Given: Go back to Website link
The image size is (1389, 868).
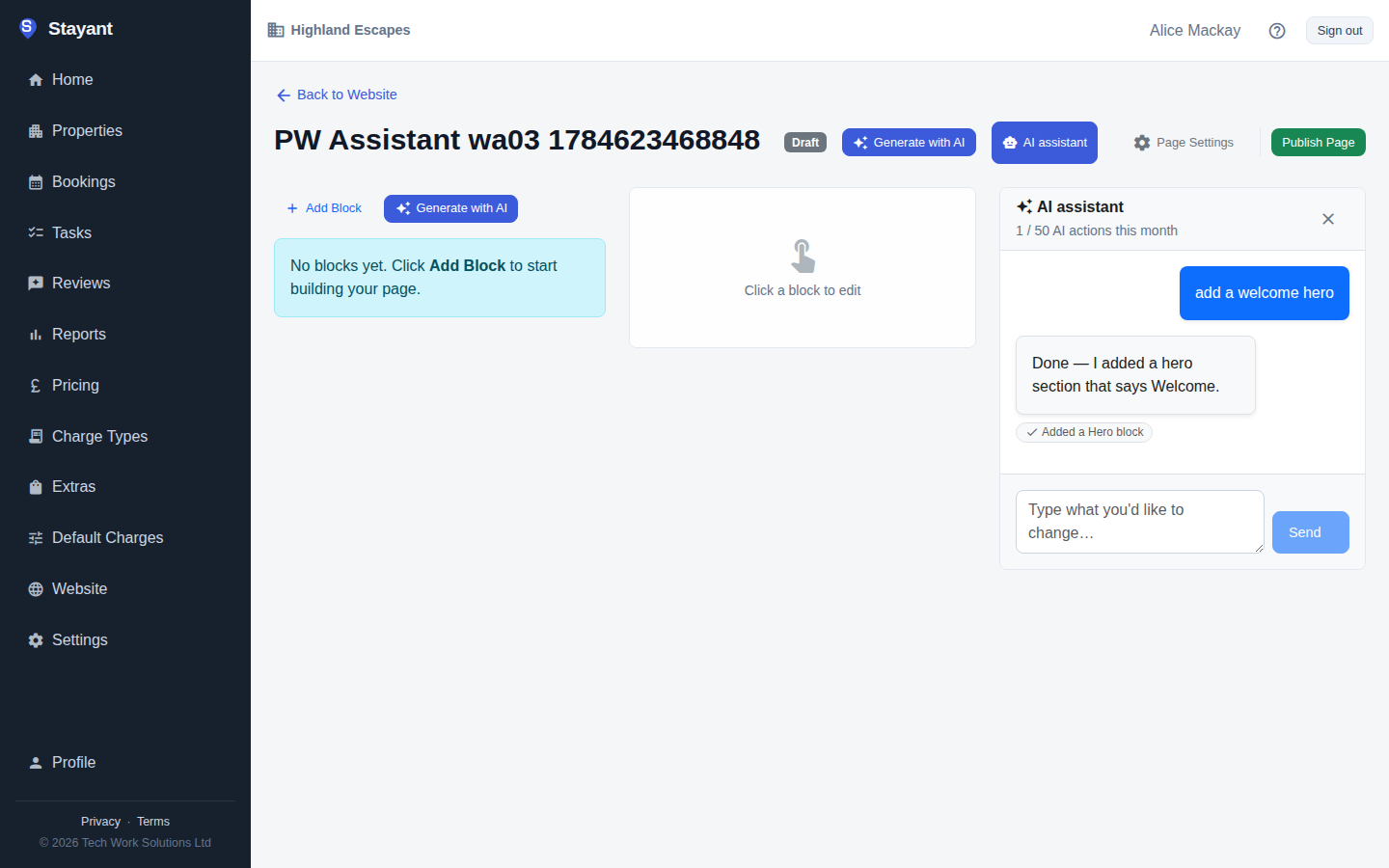Looking at the screenshot, I should [x=337, y=95].
